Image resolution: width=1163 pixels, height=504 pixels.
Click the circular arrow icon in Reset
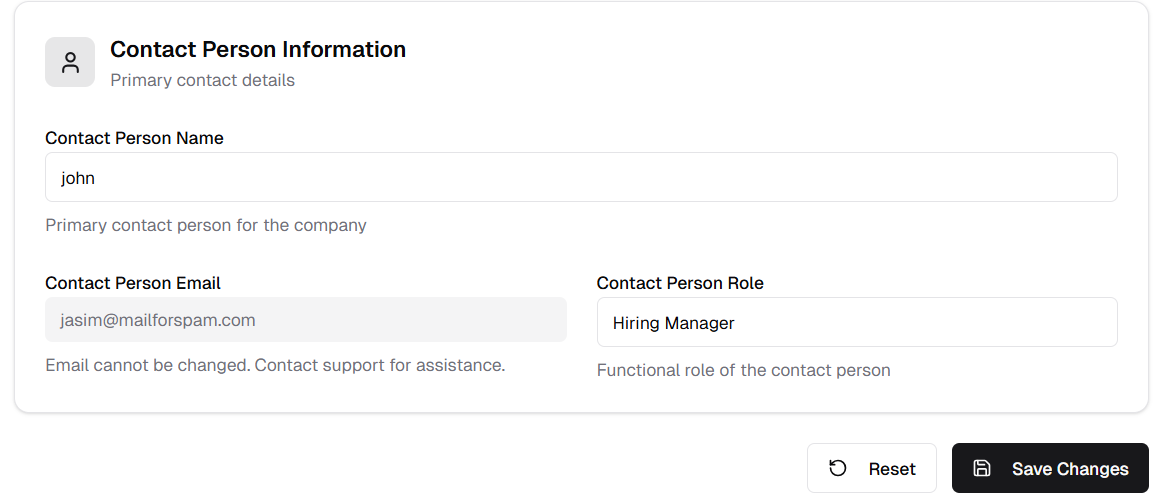pos(838,468)
